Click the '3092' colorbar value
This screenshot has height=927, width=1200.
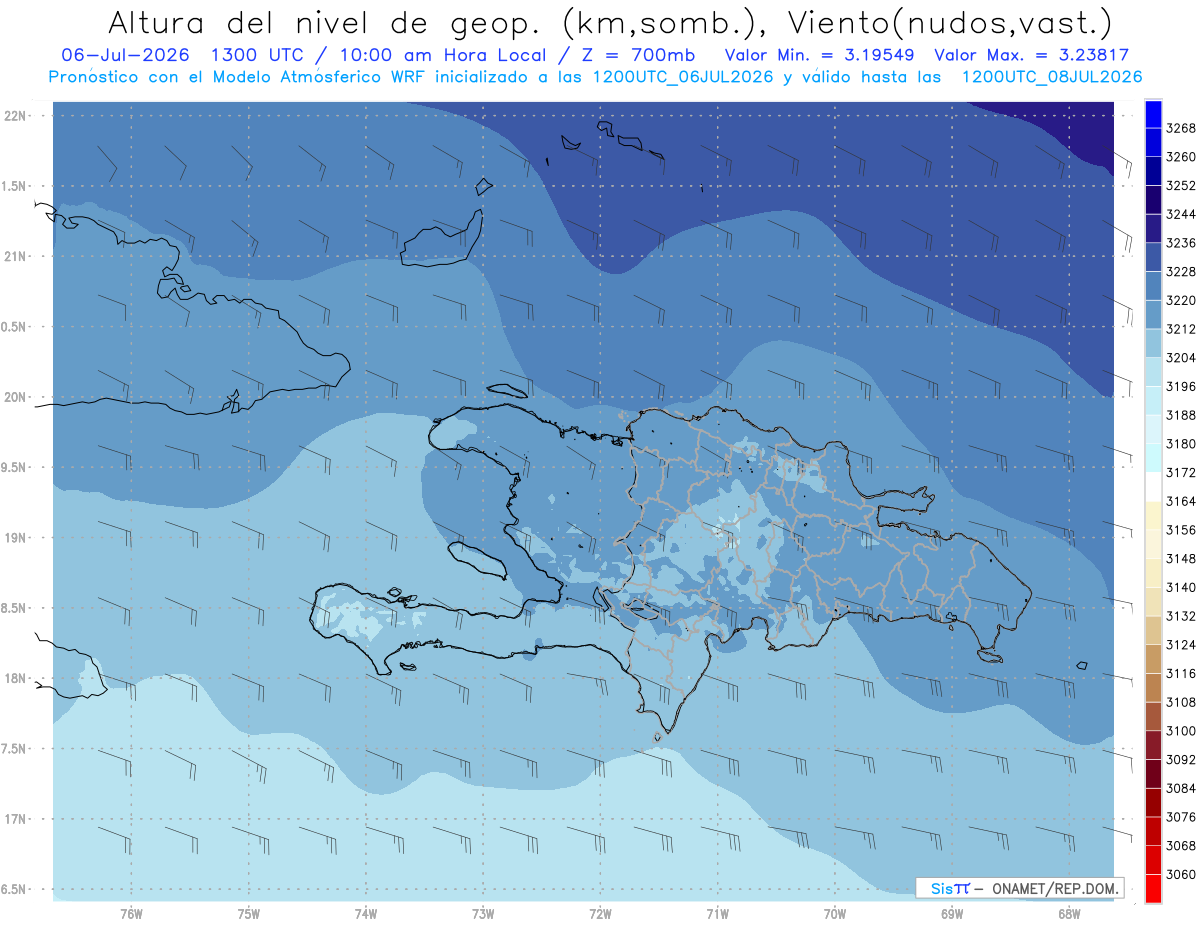pyautogui.click(x=1181, y=760)
